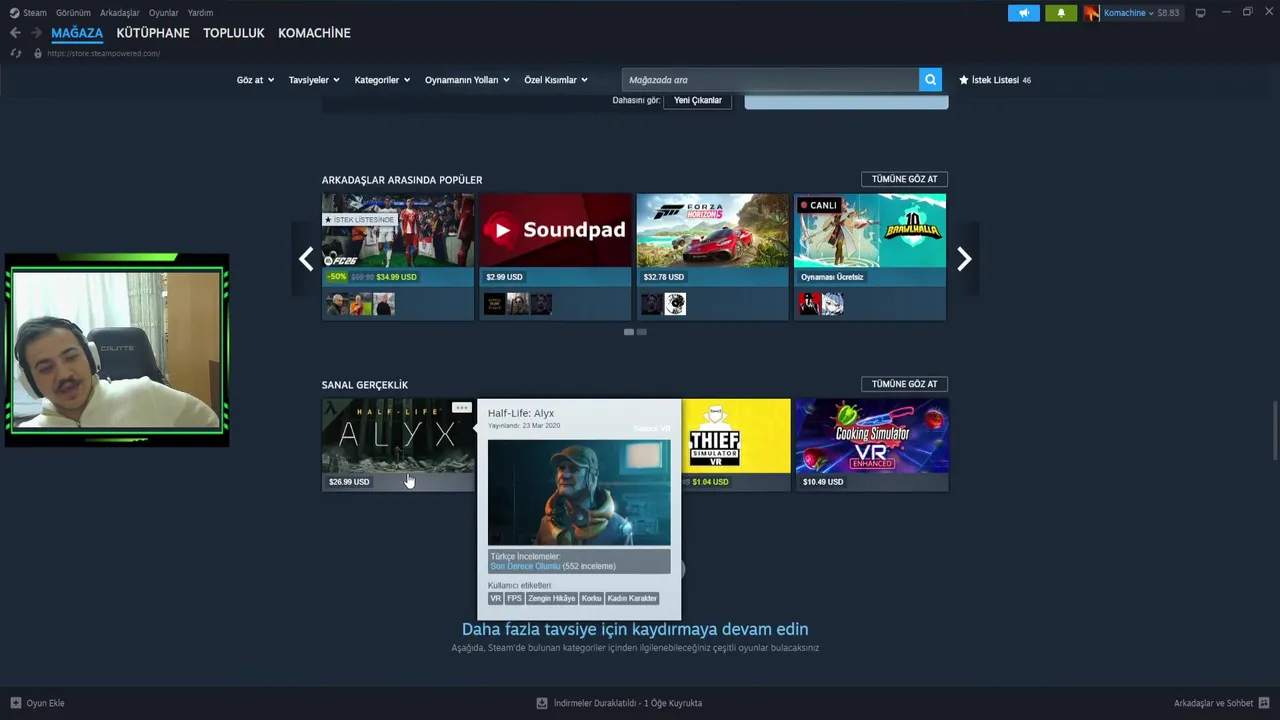The height and width of the screenshot is (720, 1280).
Task: Enter Big Picture mode via monitor icon
Action: tap(1200, 13)
